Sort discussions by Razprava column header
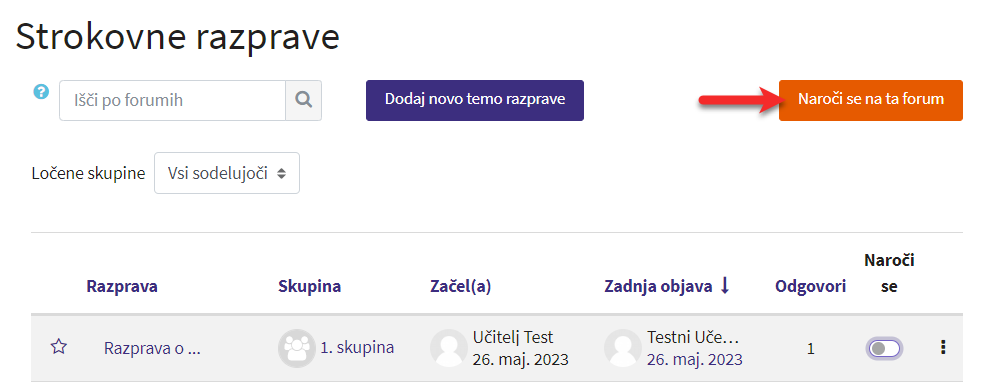984x386 pixels. [x=122, y=287]
